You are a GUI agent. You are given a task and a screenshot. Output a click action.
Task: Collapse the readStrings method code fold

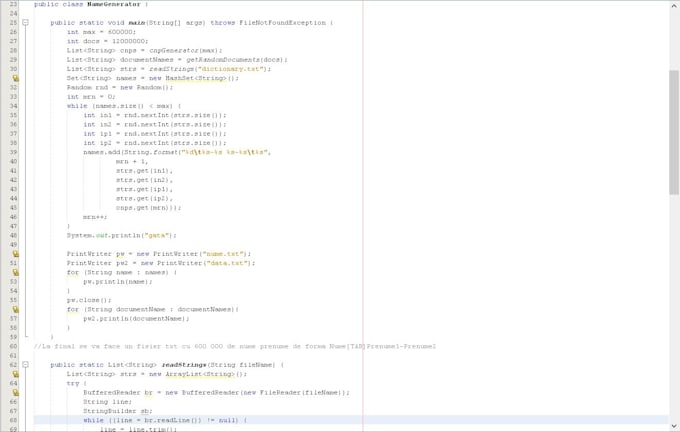pos(26,365)
